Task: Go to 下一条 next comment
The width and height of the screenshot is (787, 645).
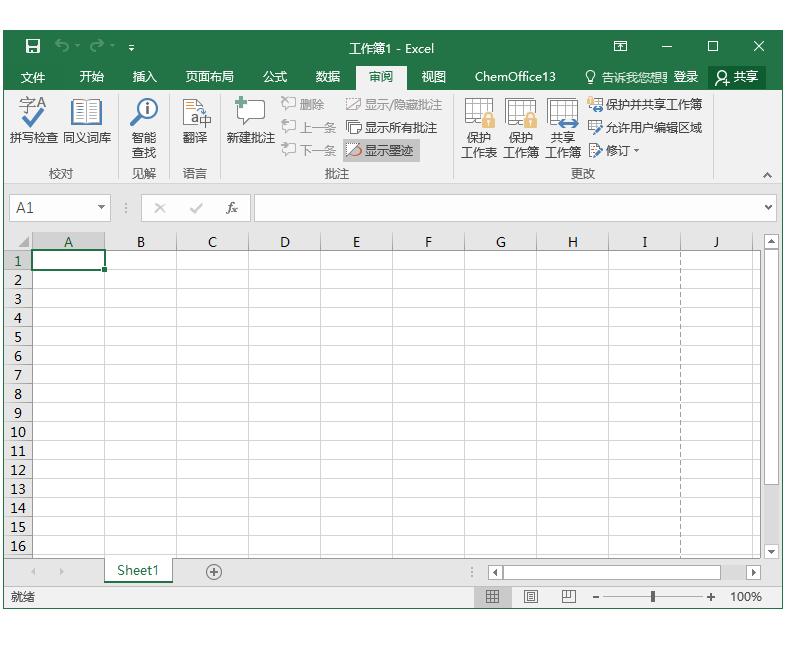Action: pyautogui.click(x=308, y=150)
